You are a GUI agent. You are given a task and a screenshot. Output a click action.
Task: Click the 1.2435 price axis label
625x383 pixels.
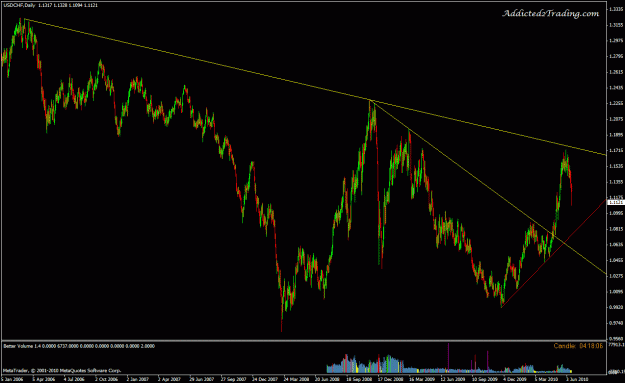616,88
